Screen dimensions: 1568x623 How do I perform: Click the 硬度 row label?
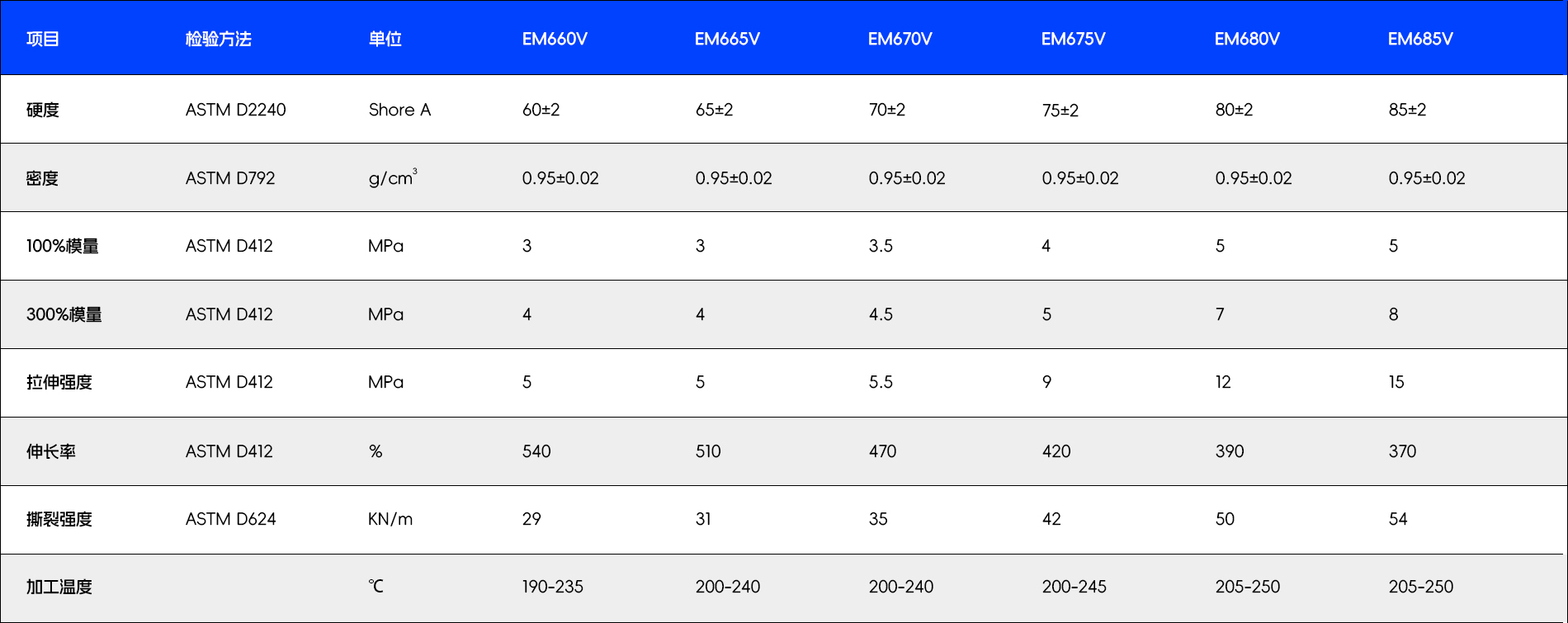click(x=43, y=110)
